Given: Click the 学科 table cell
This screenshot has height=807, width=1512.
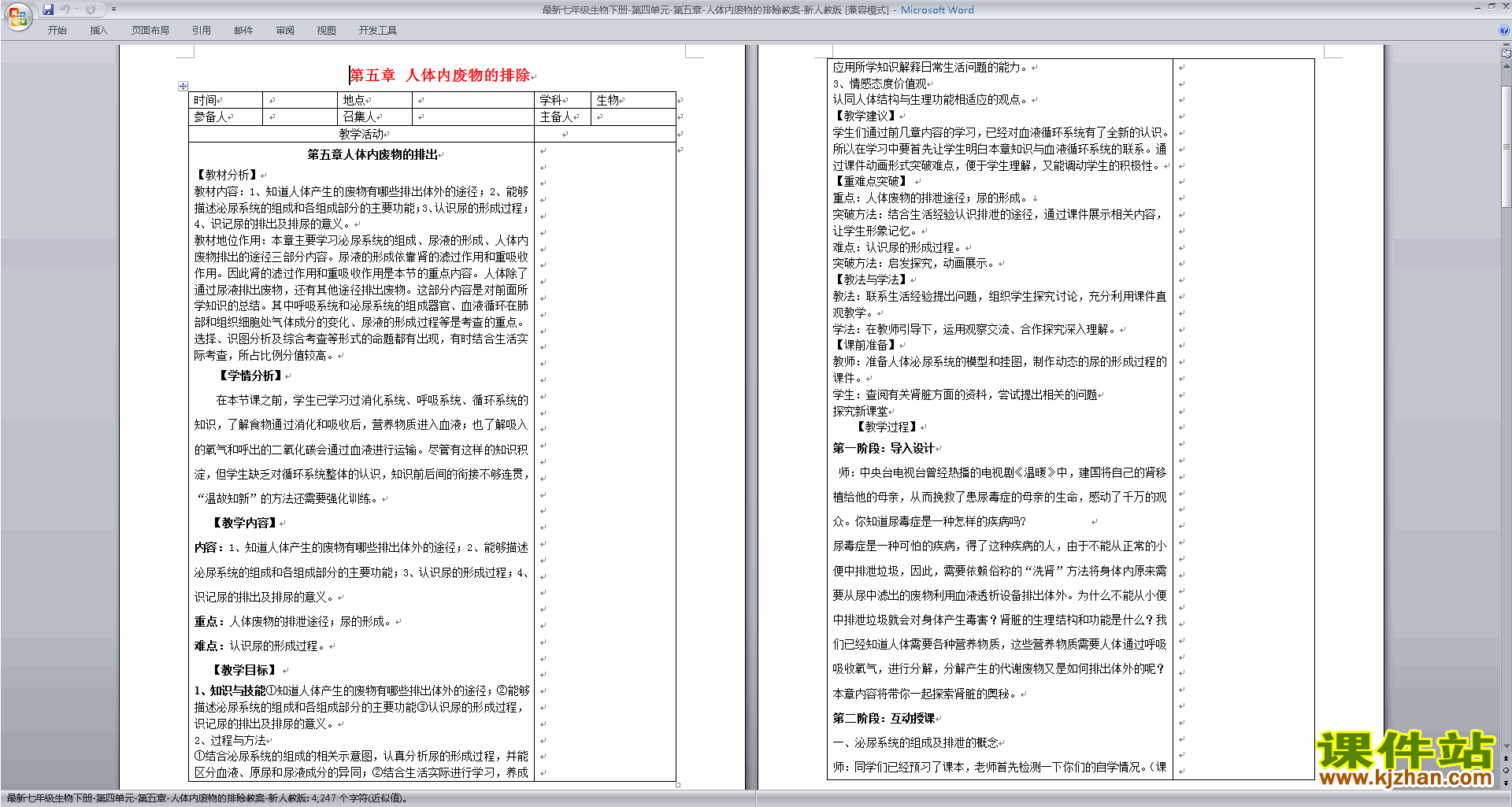Looking at the screenshot, I should [x=562, y=100].
